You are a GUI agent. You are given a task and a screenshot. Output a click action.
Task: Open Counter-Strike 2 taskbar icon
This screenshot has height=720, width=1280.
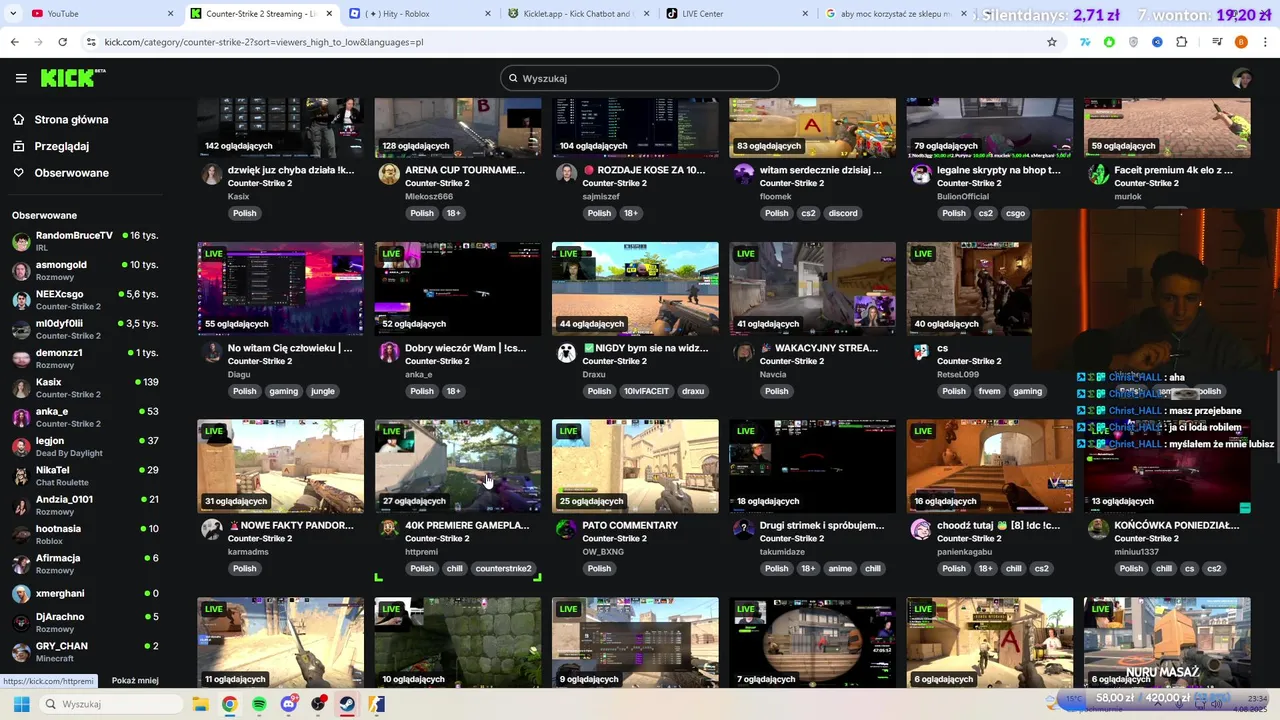pyautogui.click(x=376, y=704)
